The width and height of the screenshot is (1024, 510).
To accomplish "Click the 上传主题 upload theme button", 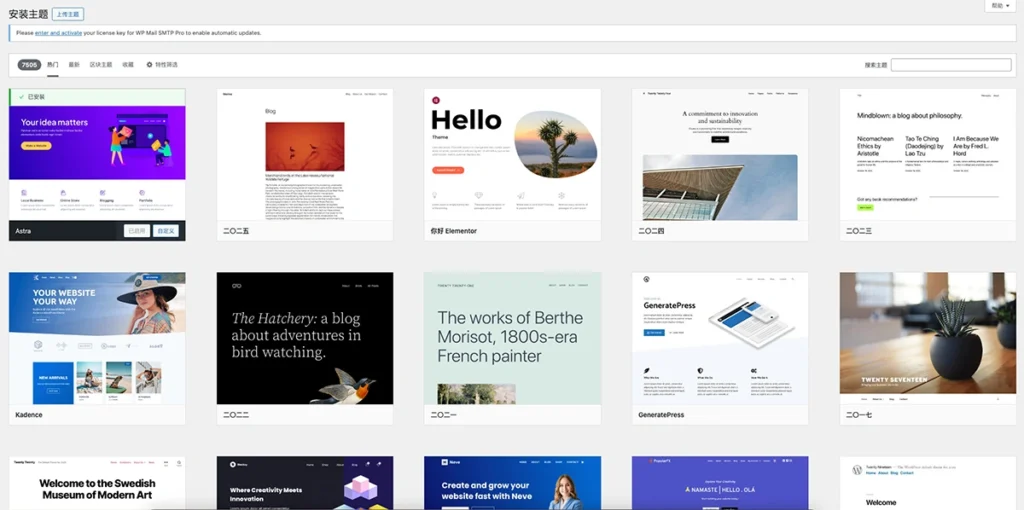I will click(68, 14).
